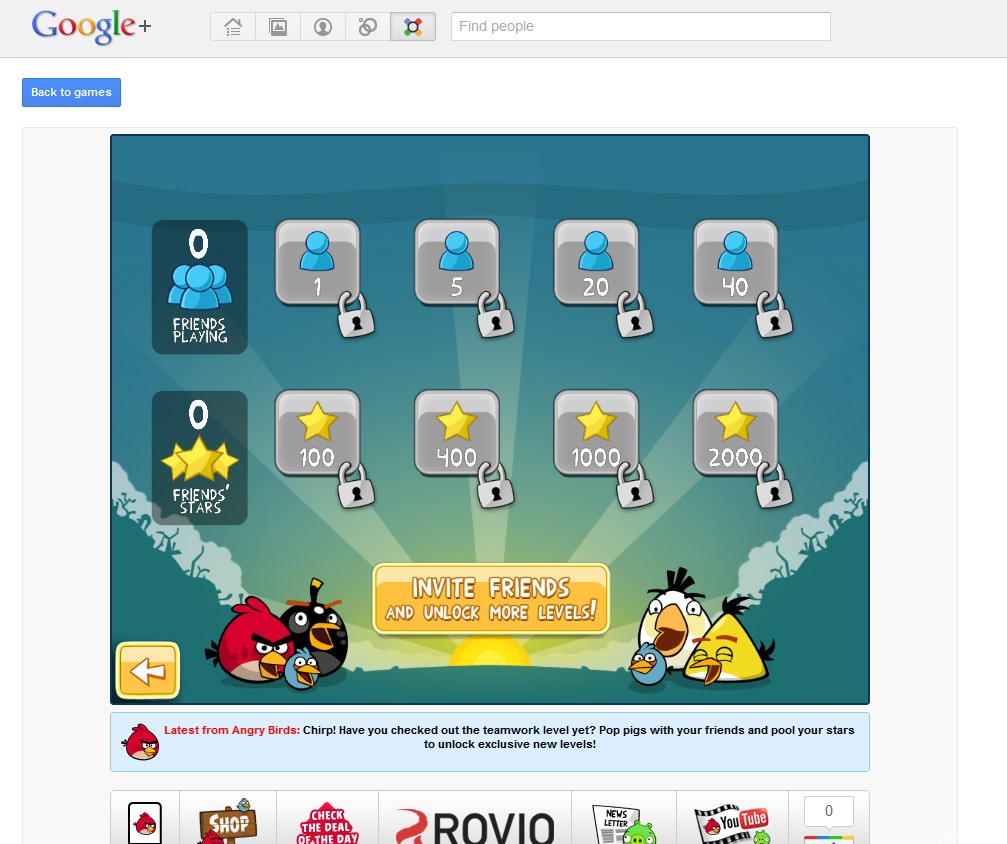Screen dimensions: 1007x844
Task: Click the red and black birds group
Action: click(x=277, y=636)
